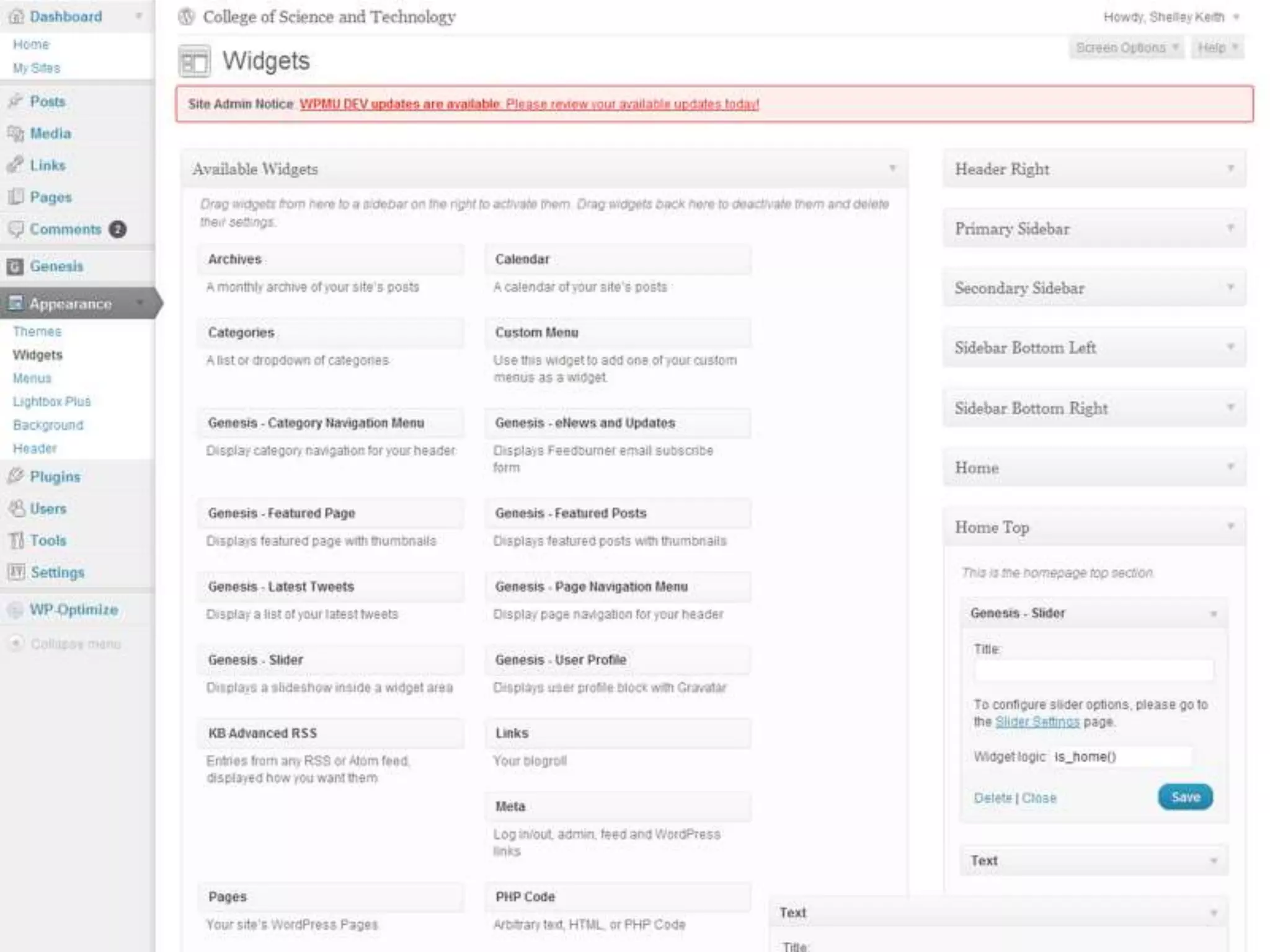Viewport: 1270px width, 952px height.
Task: Collapse the admin menu with arrow icon
Action: click(x=17, y=643)
